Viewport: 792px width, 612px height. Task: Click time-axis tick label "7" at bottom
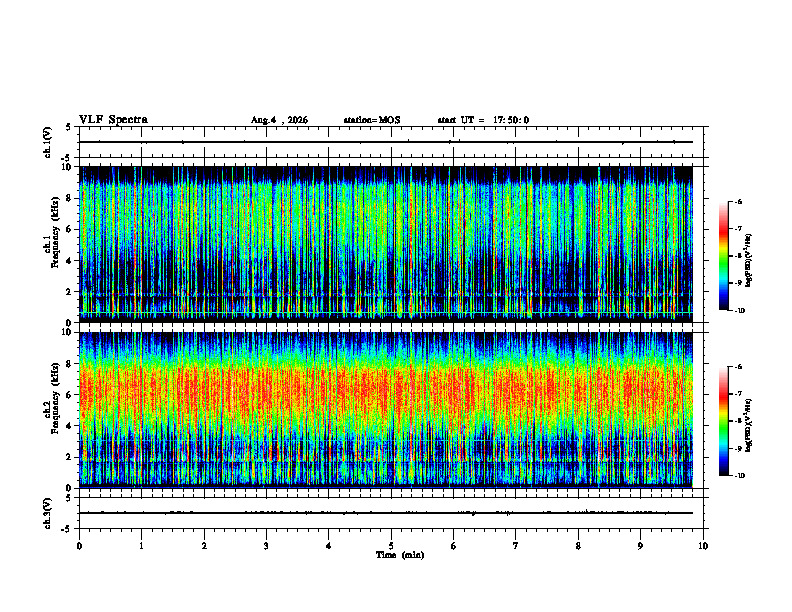[x=516, y=546]
